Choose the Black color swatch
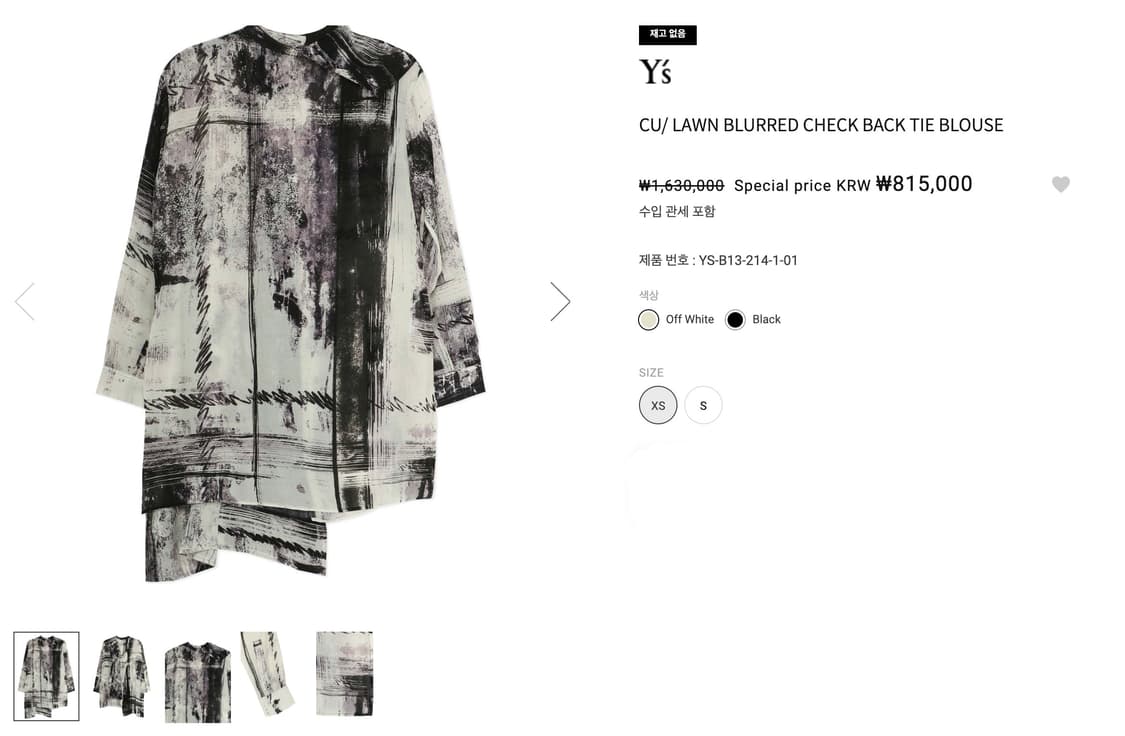Viewport: 1125px width, 736px height. click(x=735, y=320)
